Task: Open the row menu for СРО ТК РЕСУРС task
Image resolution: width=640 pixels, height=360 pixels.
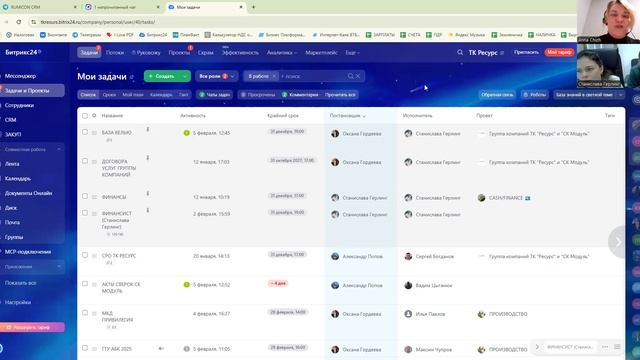Action: [94, 256]
